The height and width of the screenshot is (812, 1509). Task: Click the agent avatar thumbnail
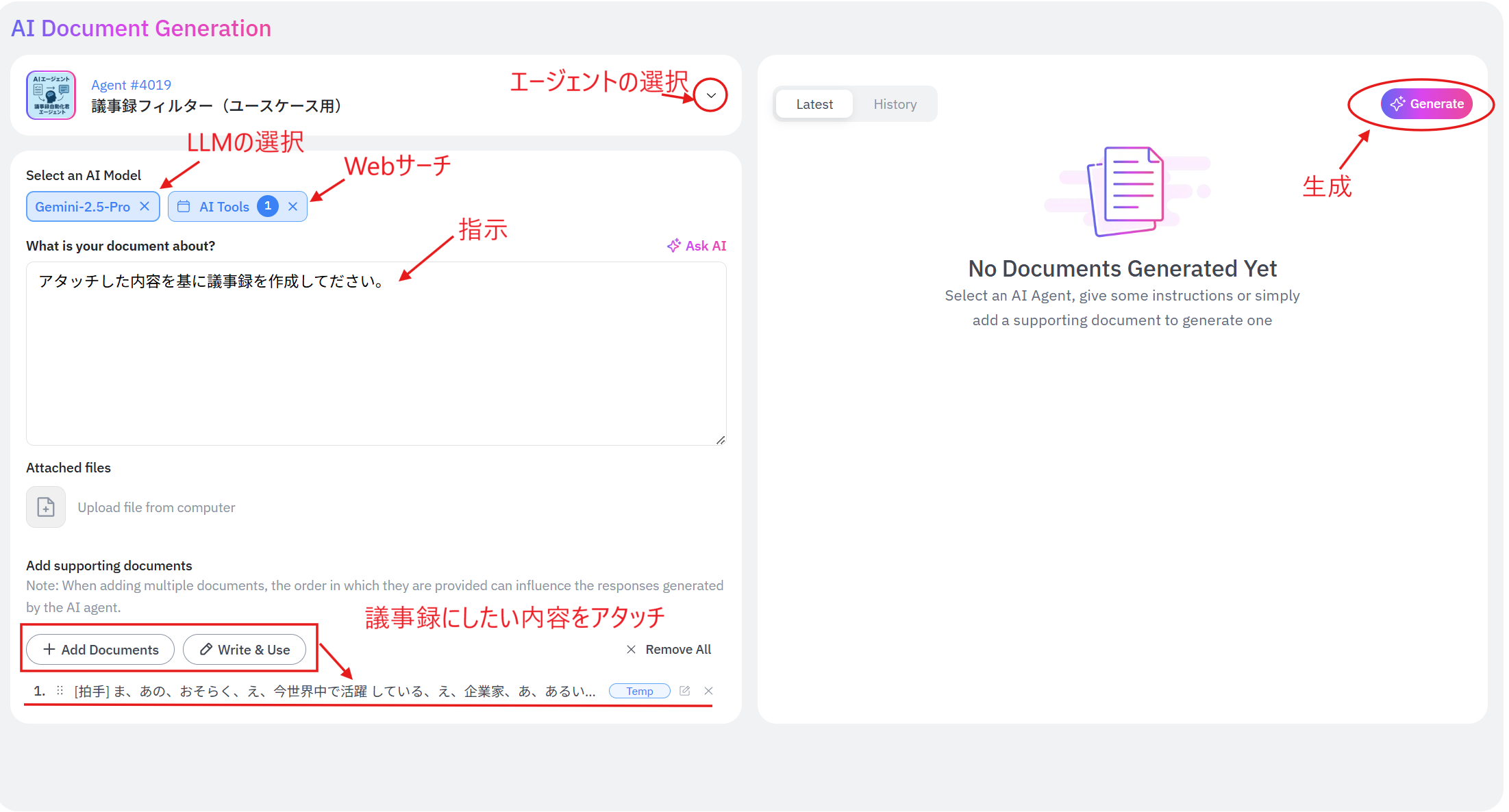[51, 95]
